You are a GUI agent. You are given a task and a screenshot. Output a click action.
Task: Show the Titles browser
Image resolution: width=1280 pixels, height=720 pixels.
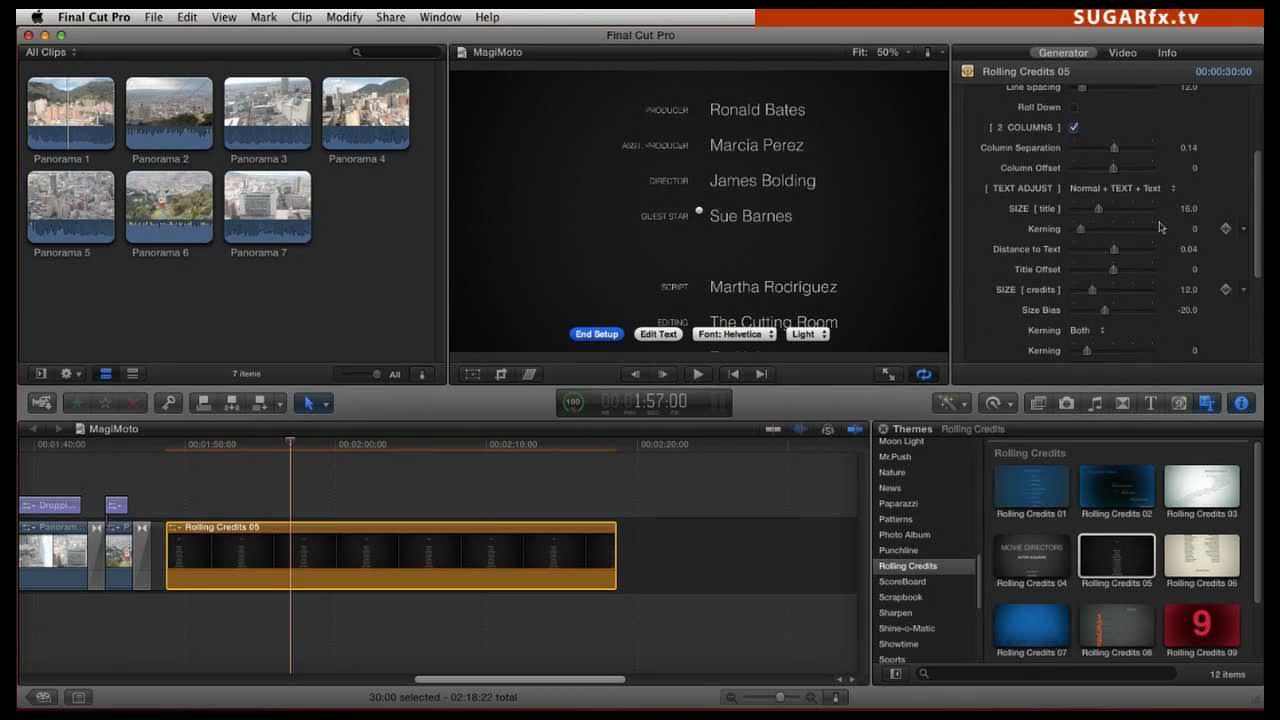click(1151, 403)
